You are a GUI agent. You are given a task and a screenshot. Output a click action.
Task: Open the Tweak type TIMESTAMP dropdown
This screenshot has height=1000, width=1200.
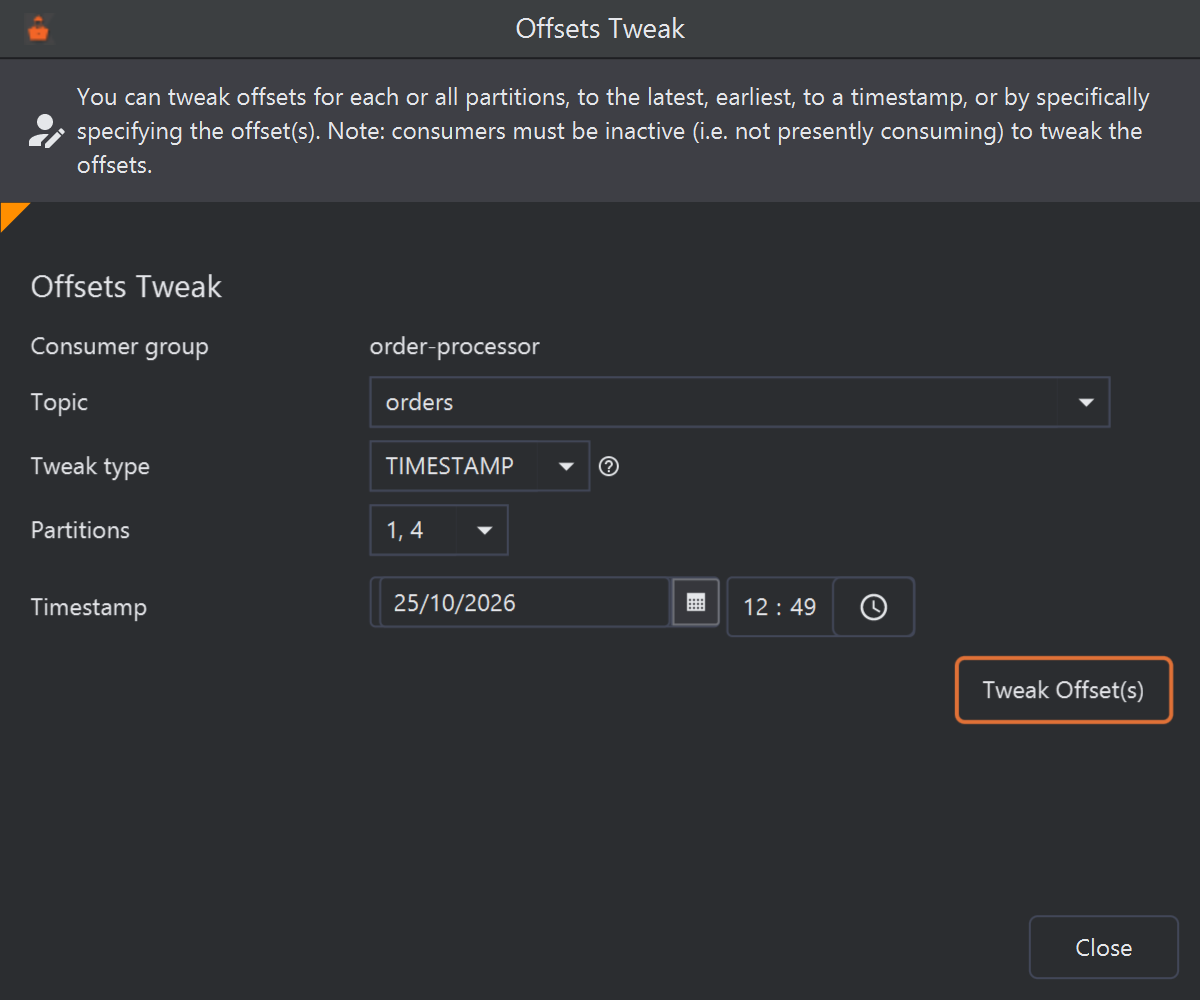pos(480,466)
